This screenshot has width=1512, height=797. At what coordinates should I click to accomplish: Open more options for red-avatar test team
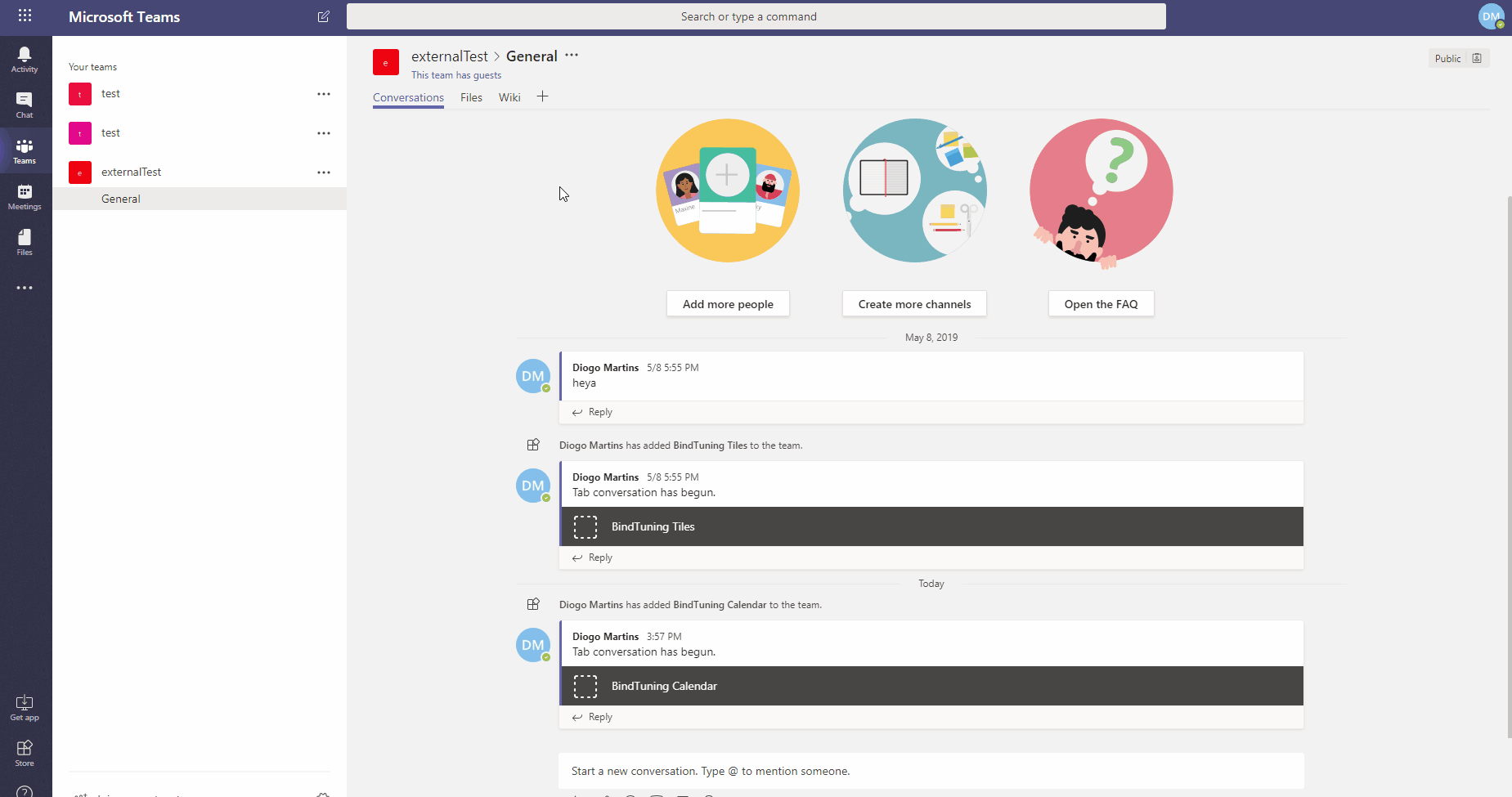324,94
